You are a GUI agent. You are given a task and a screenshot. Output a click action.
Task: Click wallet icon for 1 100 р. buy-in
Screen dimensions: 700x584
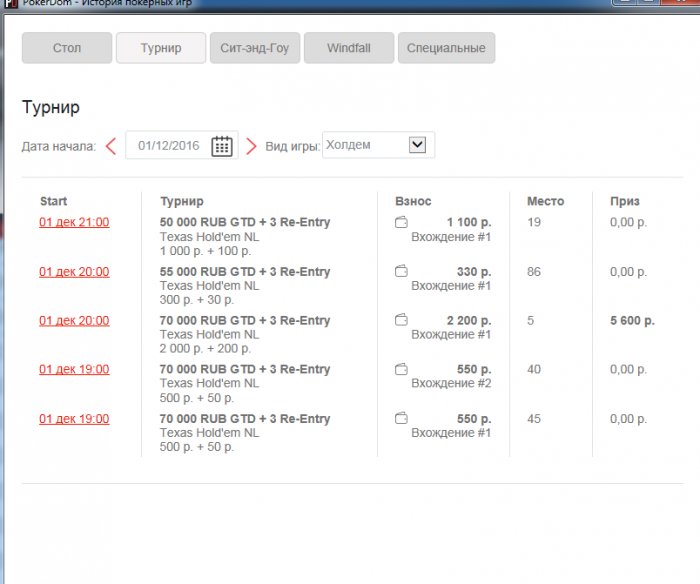point(401,222)
